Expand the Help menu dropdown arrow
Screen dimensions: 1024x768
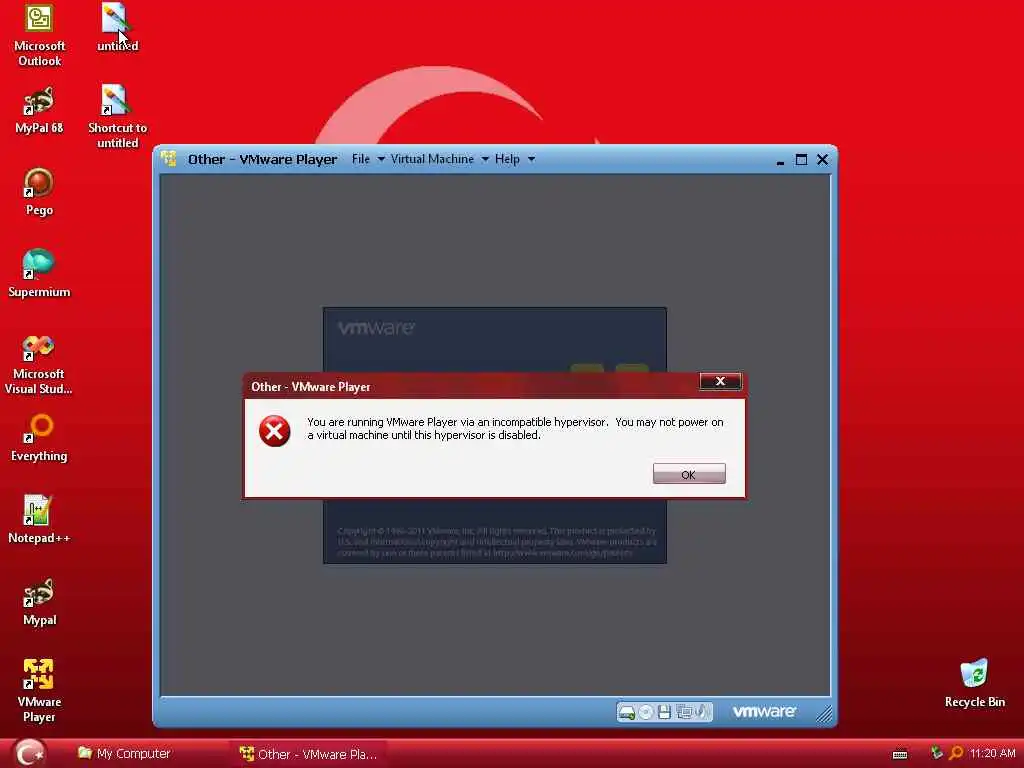(x=531, y=159)
